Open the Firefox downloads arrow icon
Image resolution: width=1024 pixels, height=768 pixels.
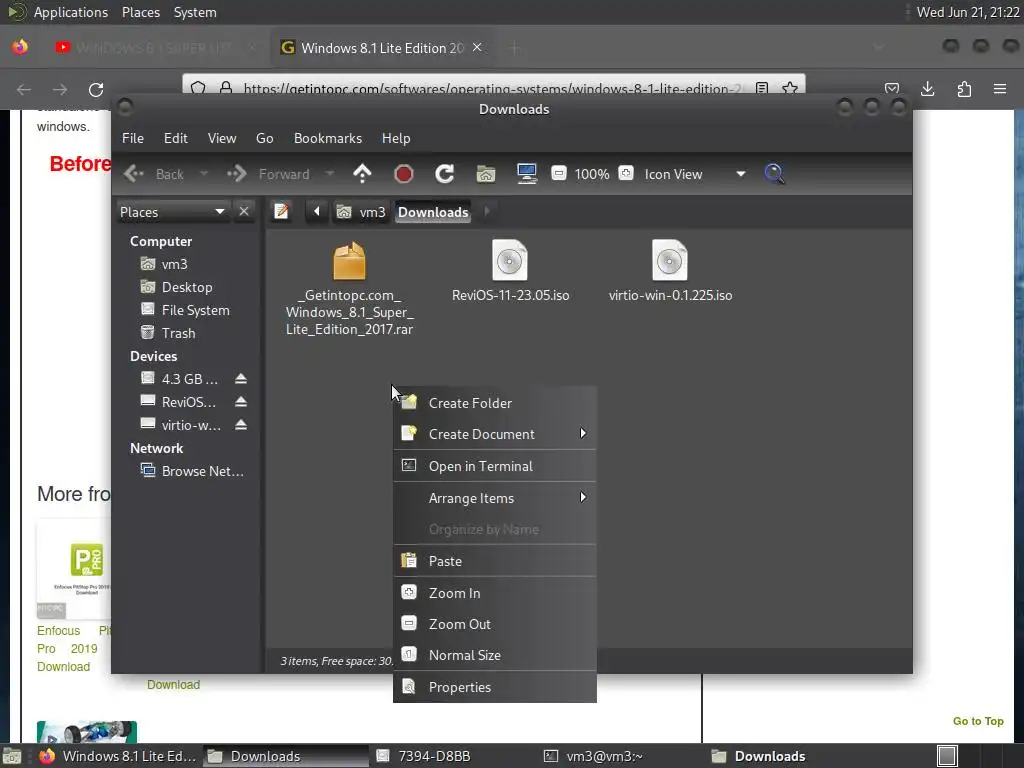click(927, 89)
